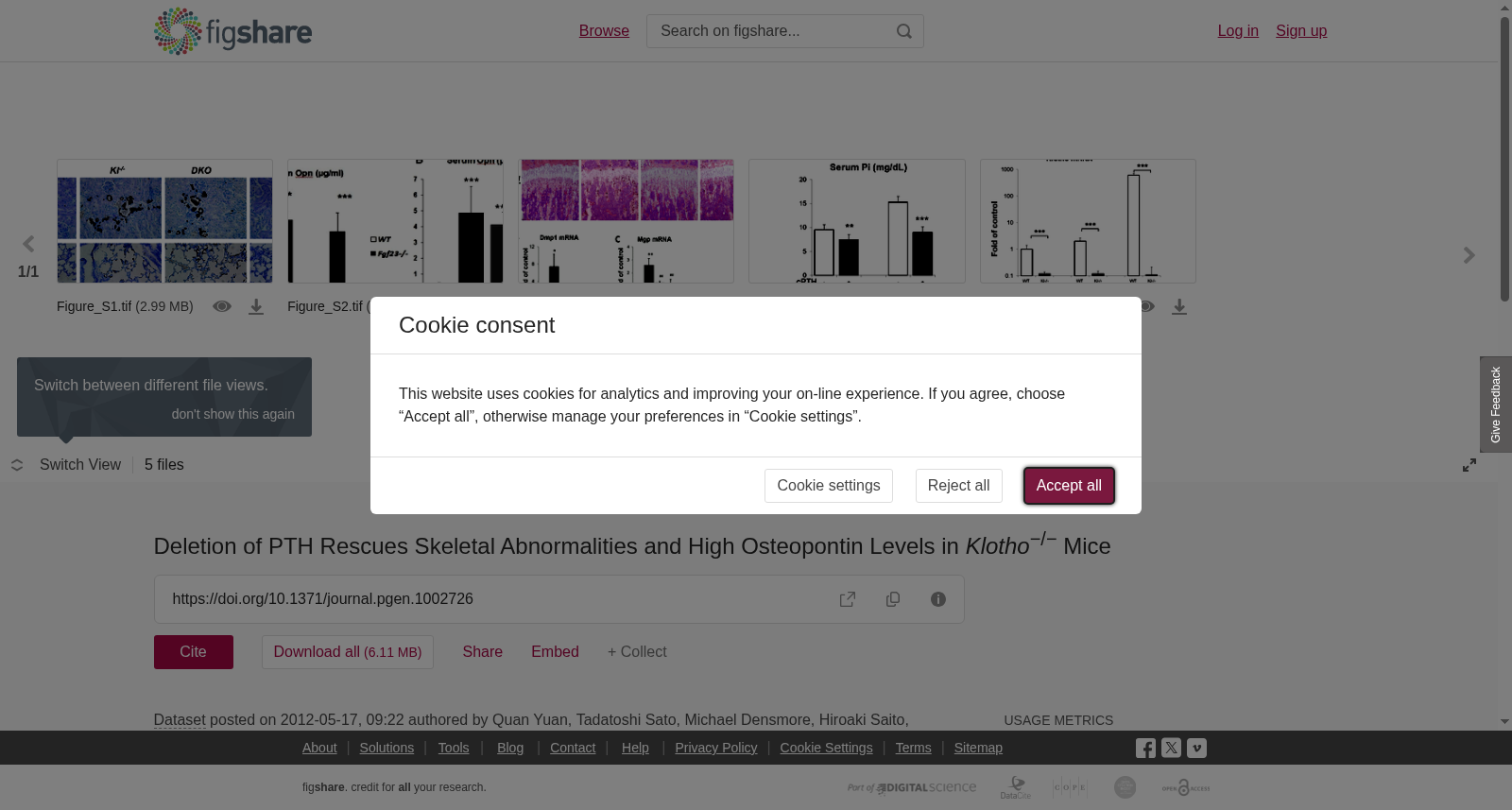Open the Browse menu link
Viewport: 1512px width, 810px height.
pyautogui.click(x=604, y=31)
